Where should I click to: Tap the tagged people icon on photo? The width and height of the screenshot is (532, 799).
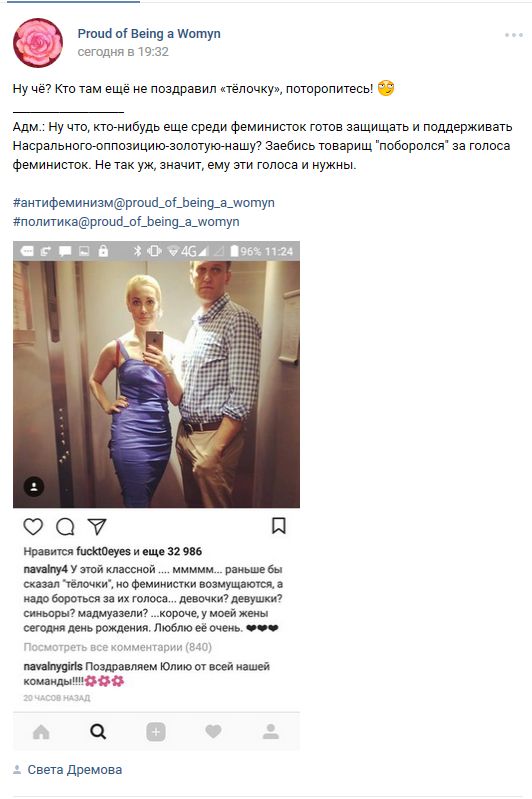point(34,487)
